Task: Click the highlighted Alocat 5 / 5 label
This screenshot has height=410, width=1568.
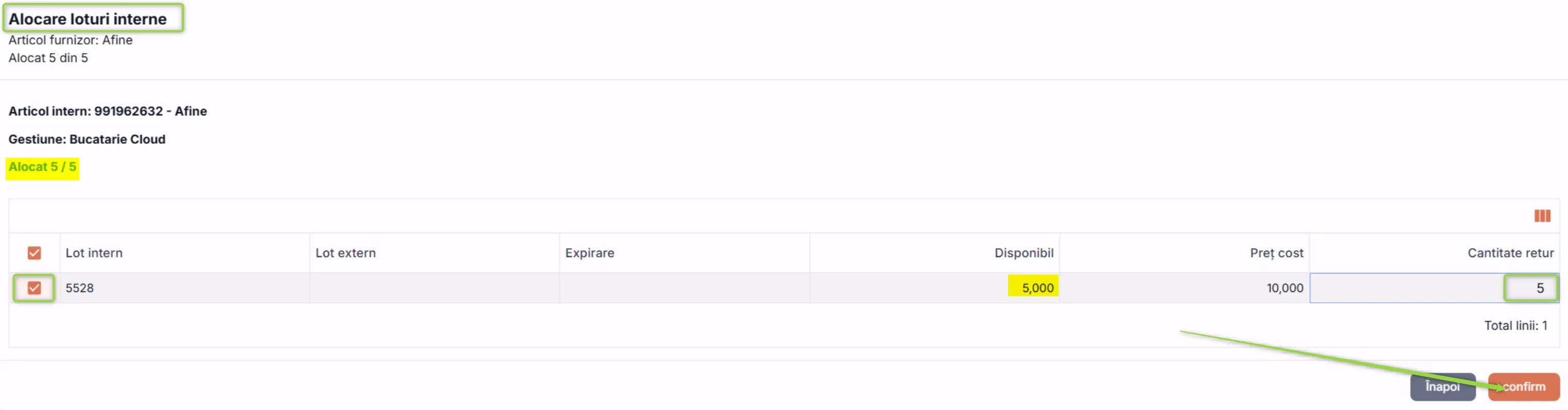Action: tap(43, 167)
